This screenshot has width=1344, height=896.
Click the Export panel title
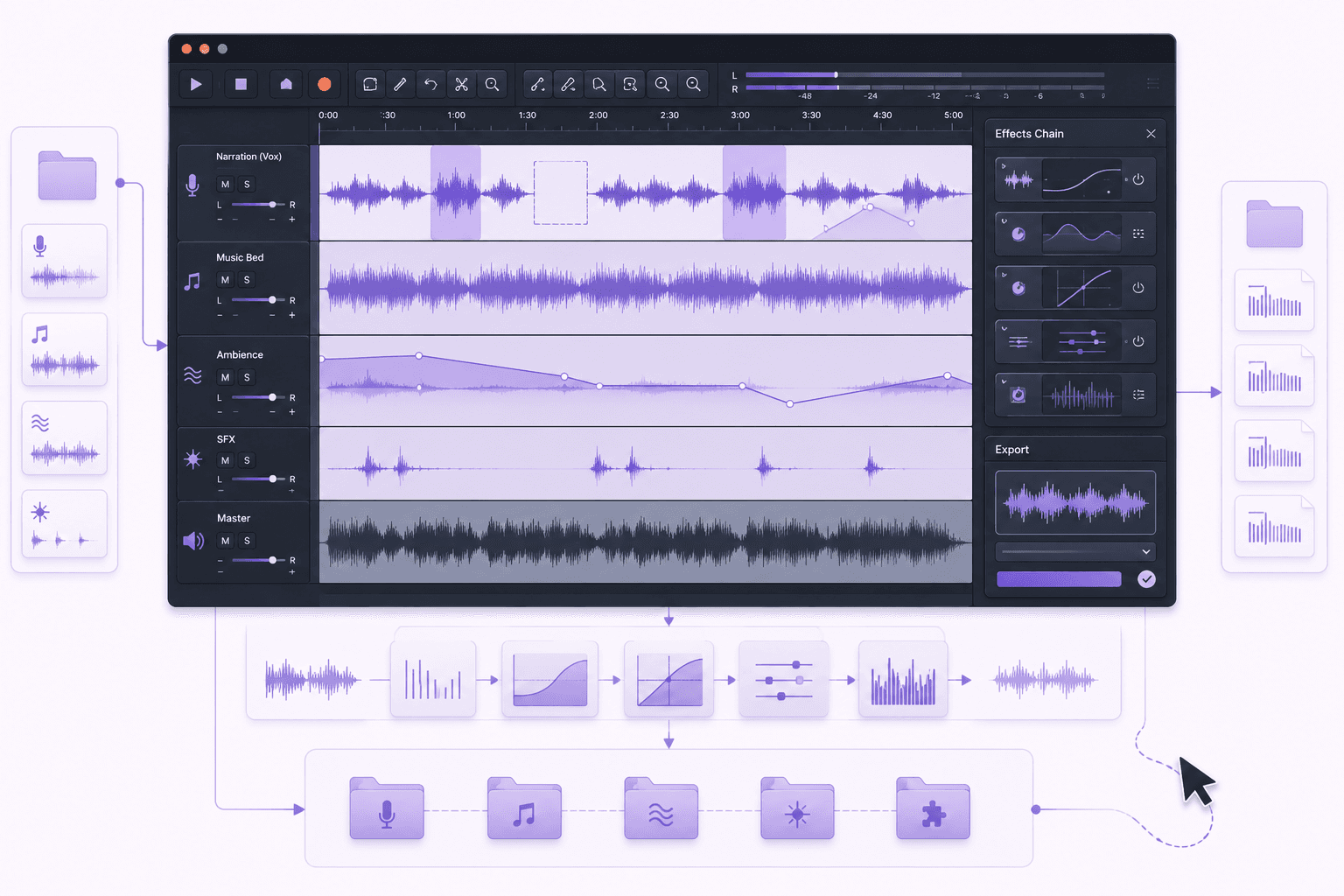point(1011,450)
